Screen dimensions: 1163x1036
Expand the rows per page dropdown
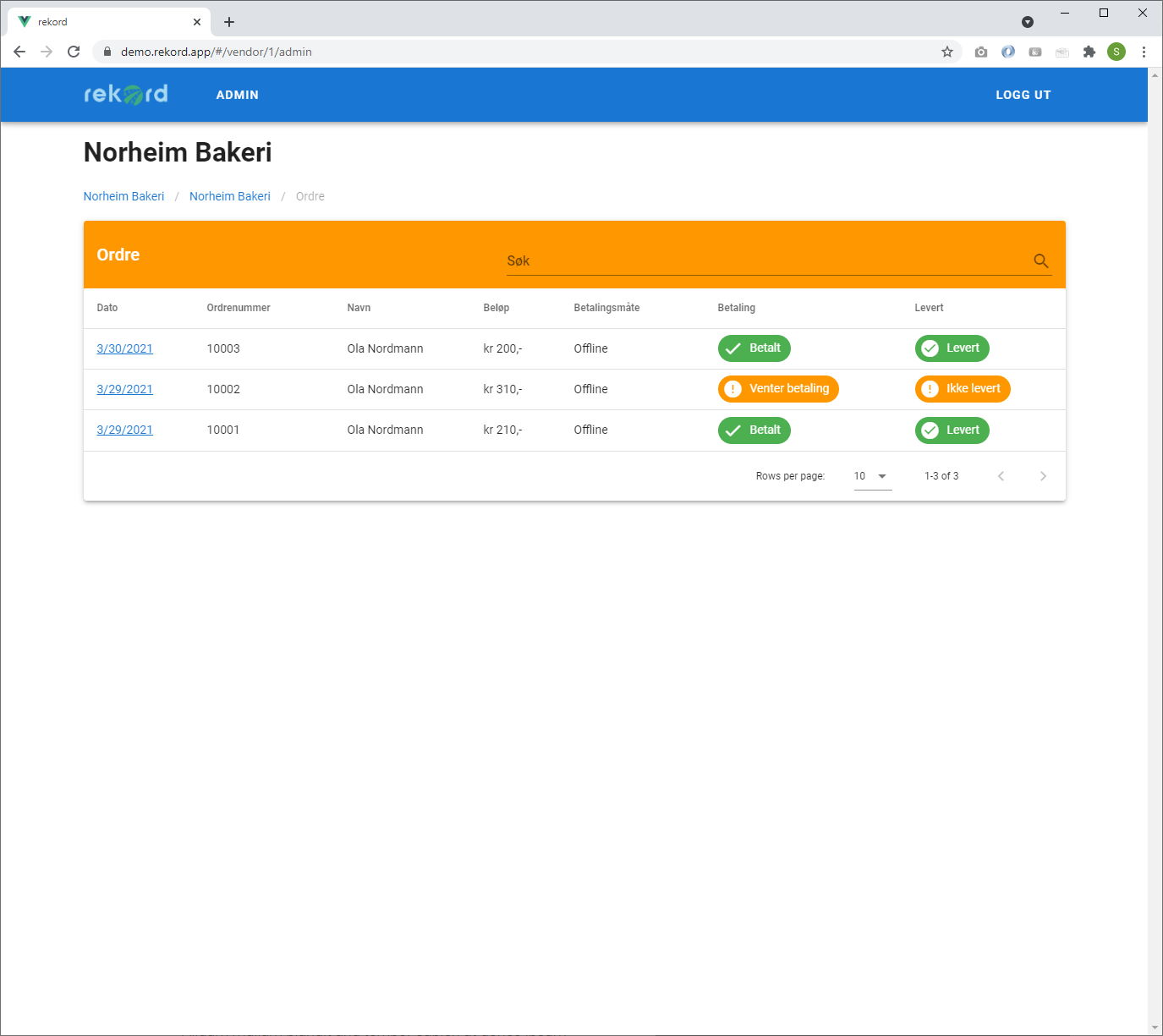872,476
